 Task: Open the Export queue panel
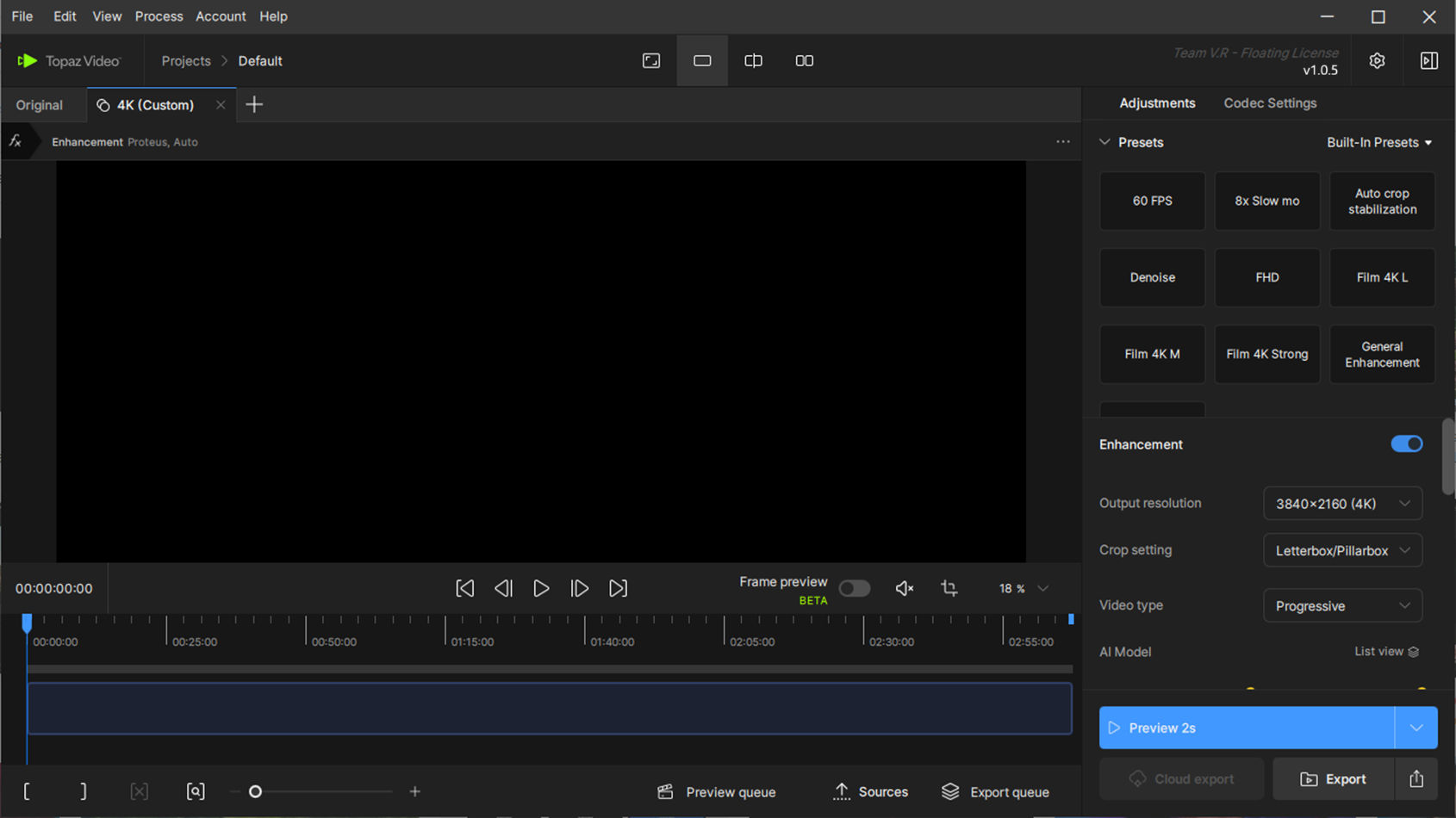(x=996, y=791)
